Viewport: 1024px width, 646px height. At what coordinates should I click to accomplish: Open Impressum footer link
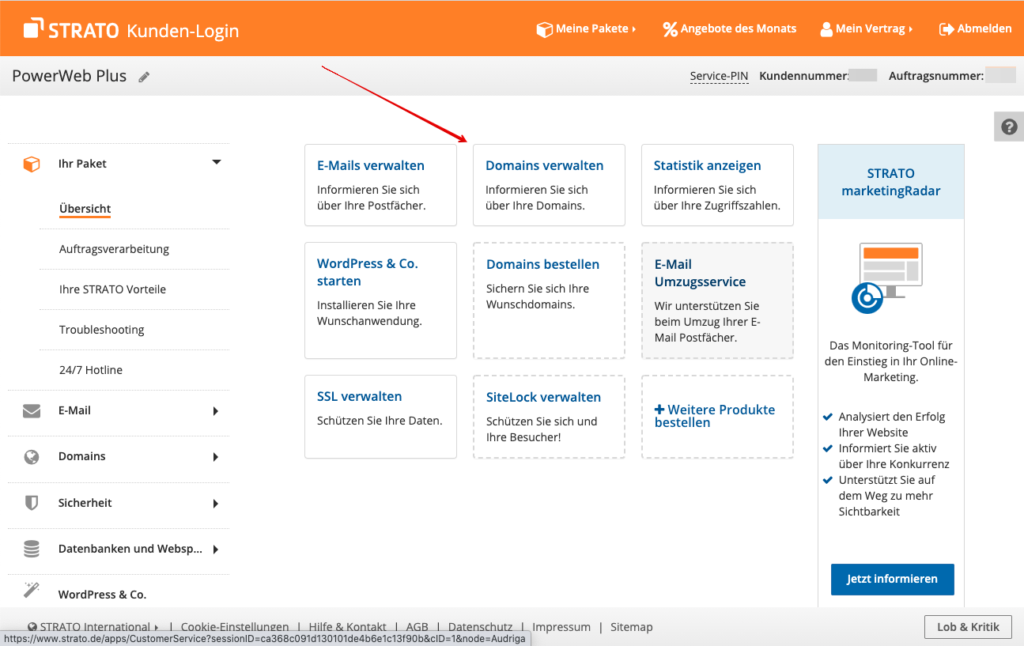tap(561, 627)
